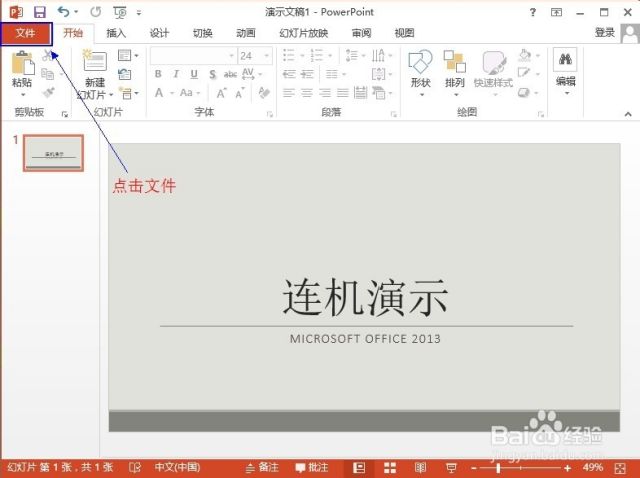This screenshot has height=478, width=640.
Task: Toggle Underline formatting
Action: tap(194, 74)
